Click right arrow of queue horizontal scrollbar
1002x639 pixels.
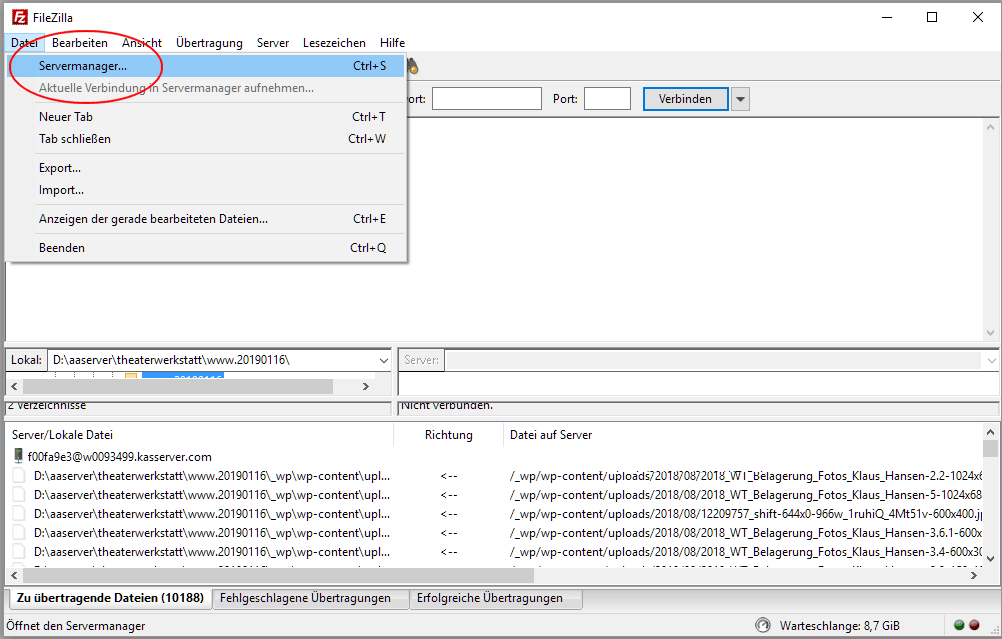point(974,575)
